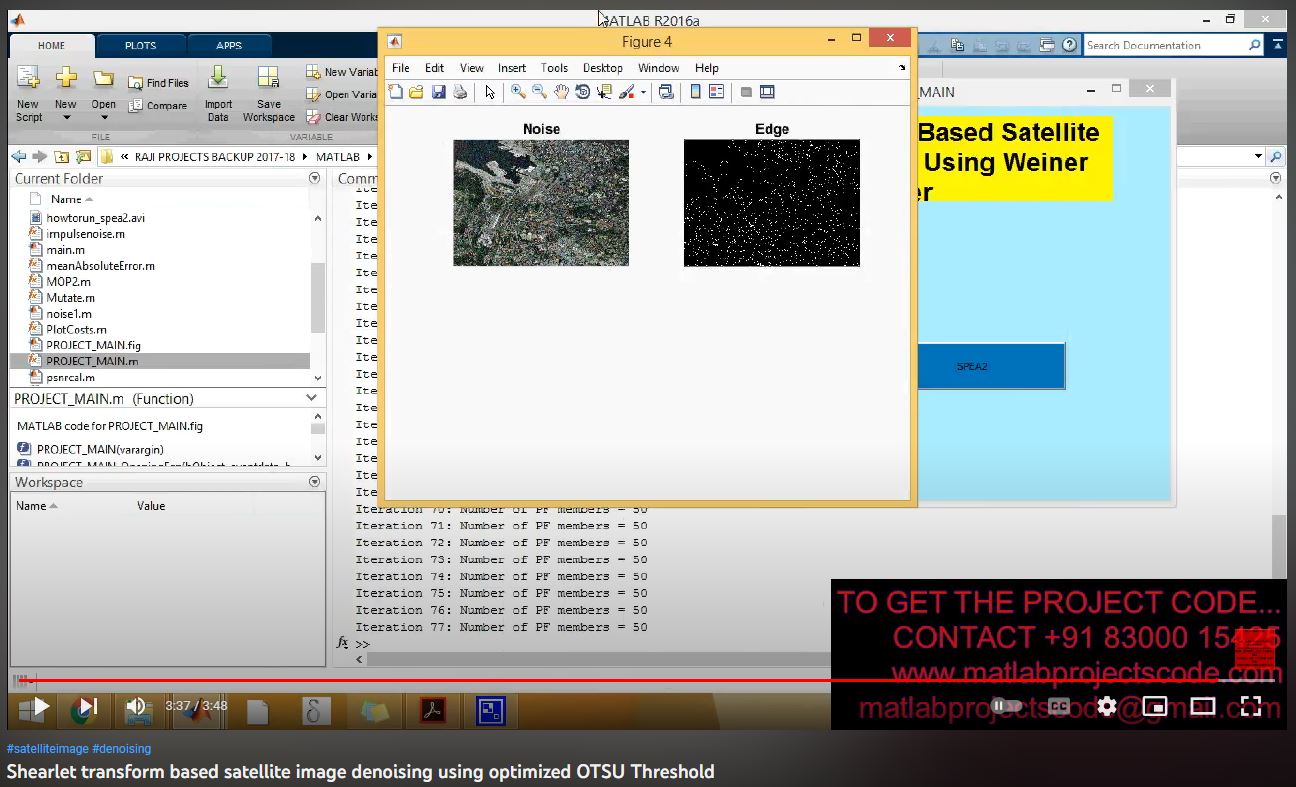Select the Pan hand tool
This screenshot has height=787, width=1296.
561,92
